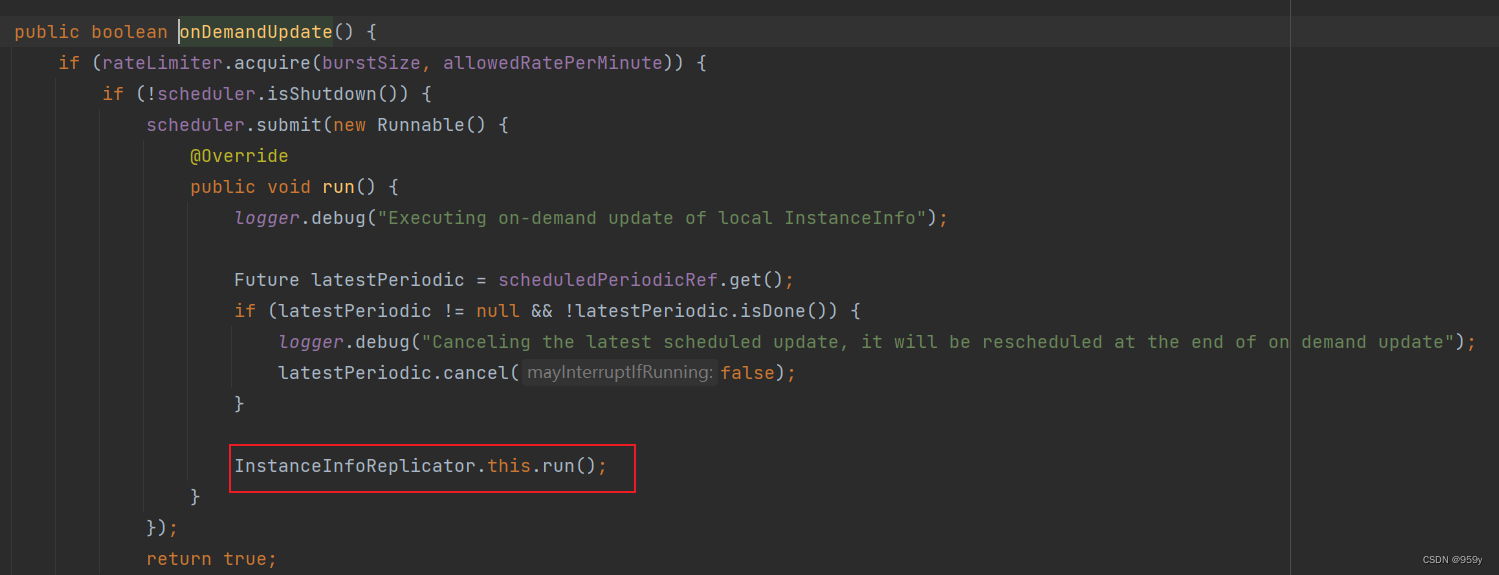1499x575 pixels.
Task: Click the false argument in cancel
Action: [747, 373]
